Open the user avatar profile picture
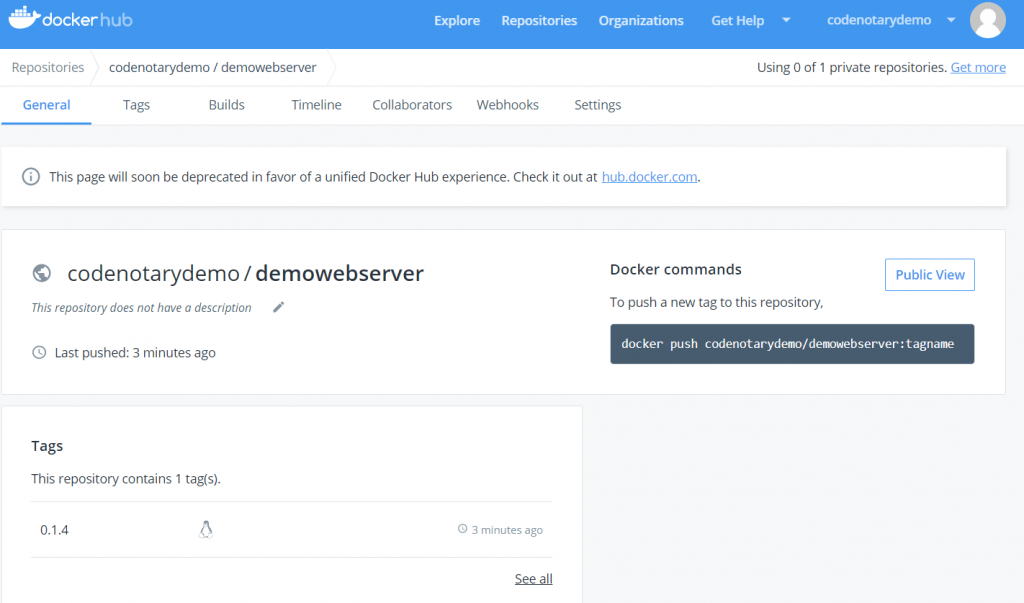 click(x=987, y=20)
